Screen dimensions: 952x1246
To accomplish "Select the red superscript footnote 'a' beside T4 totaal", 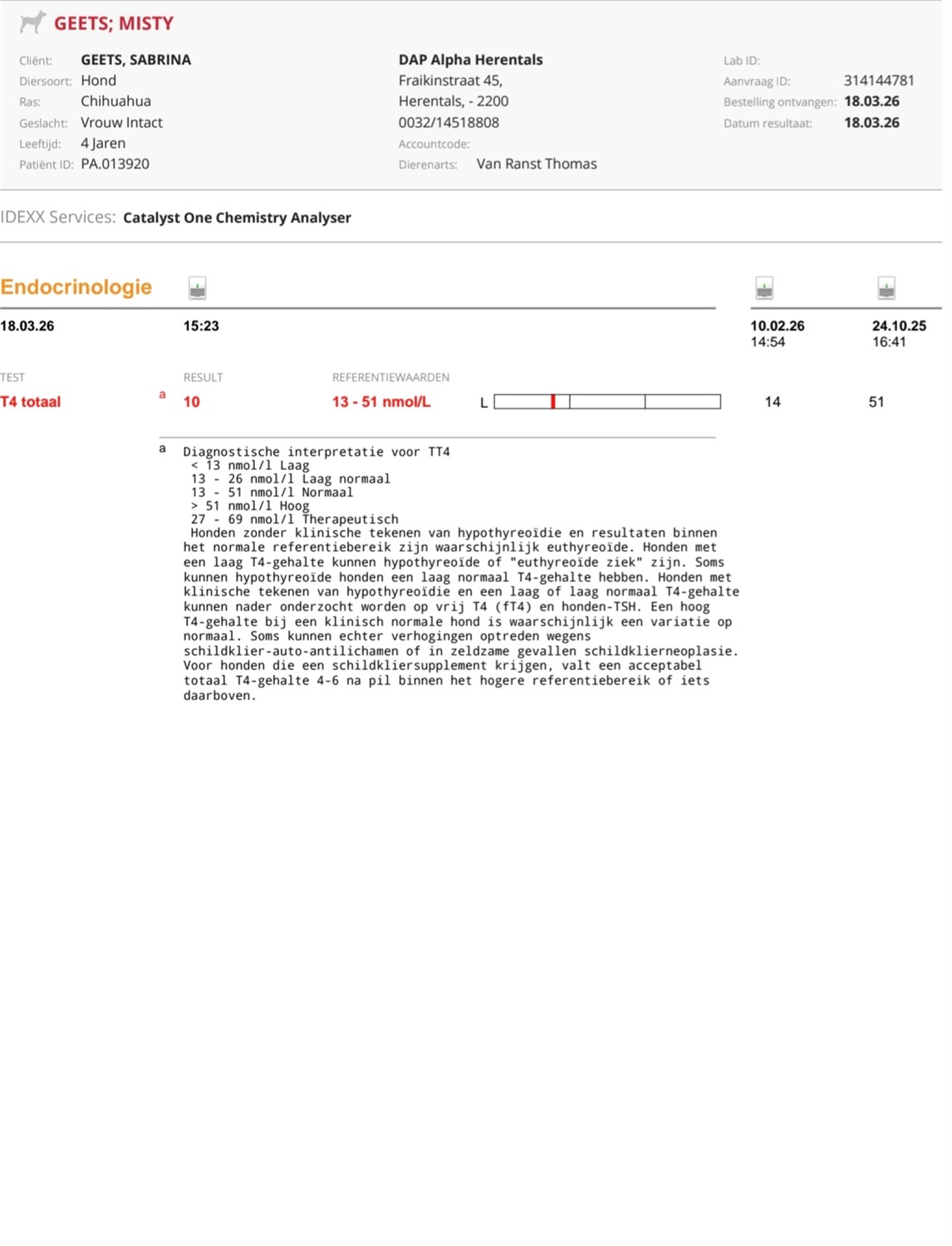I will coord(162,395).
